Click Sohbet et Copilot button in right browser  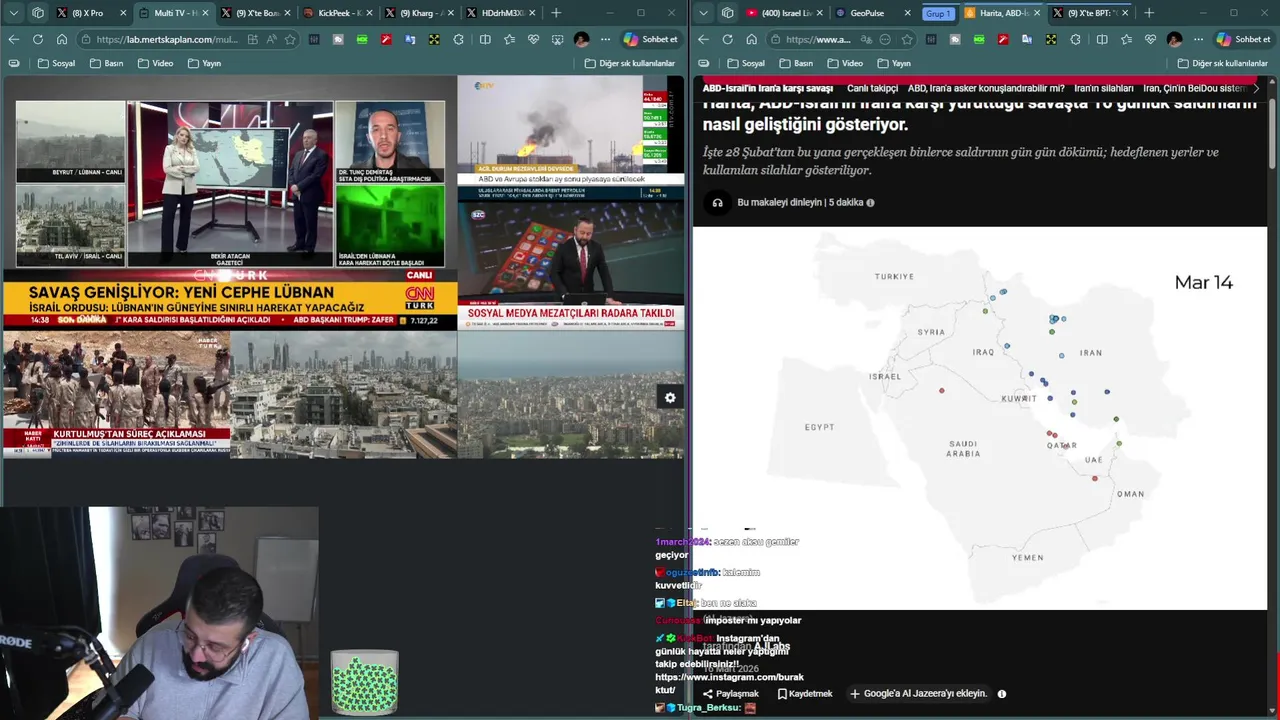(1243, 39)
